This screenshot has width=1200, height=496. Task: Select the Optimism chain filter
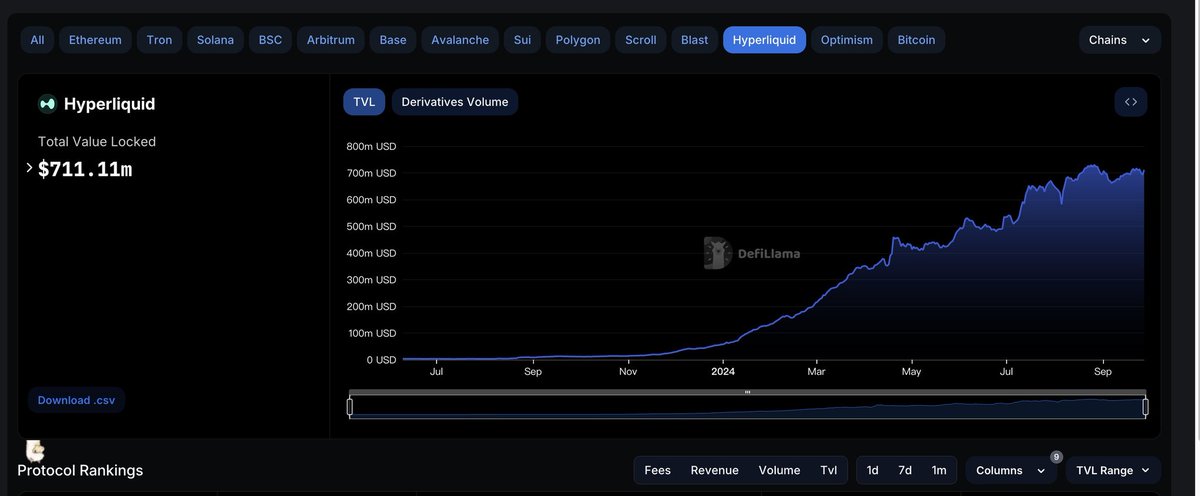click(847, 40)
